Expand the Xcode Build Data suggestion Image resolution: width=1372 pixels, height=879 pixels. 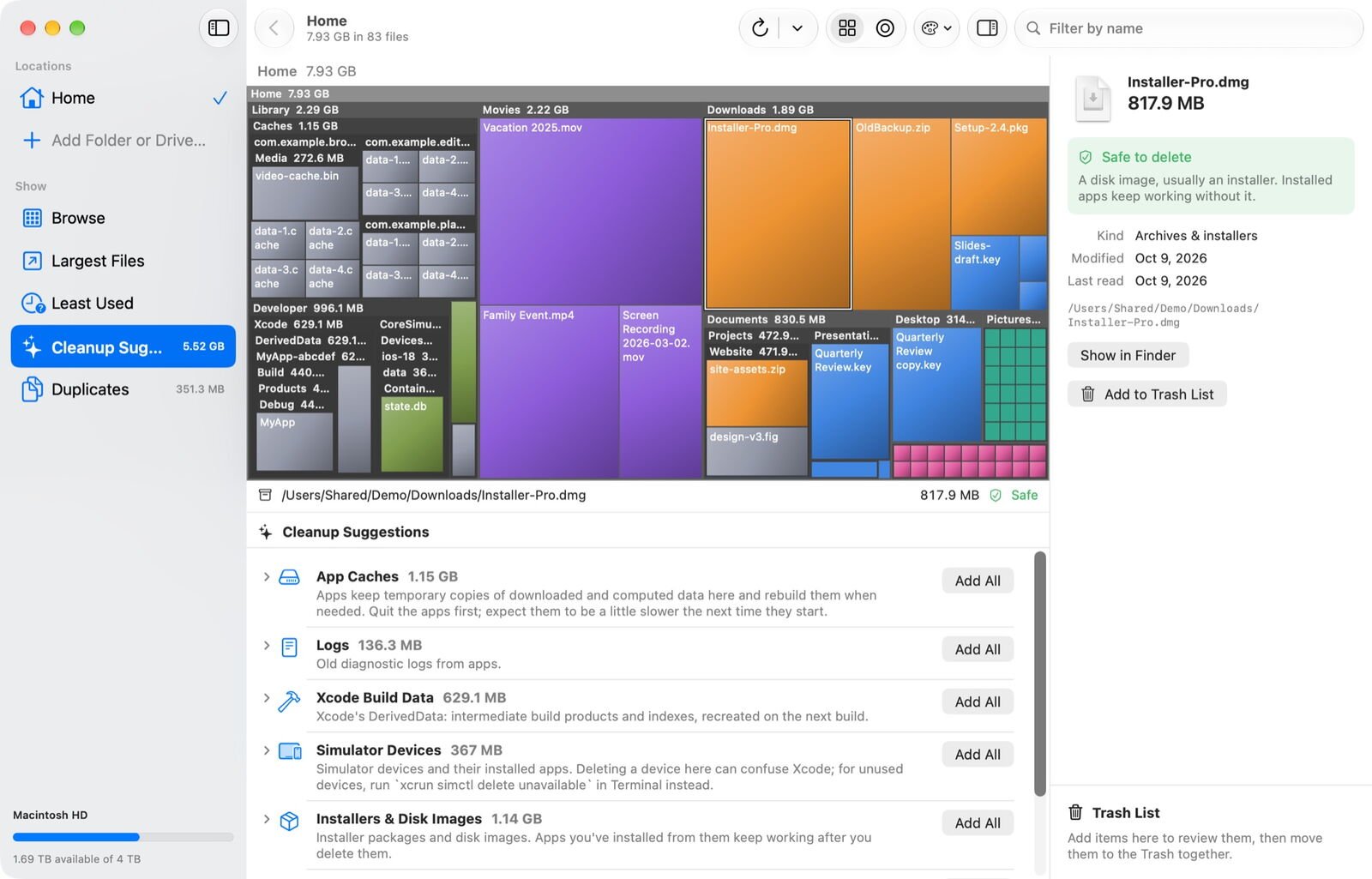pos(267,698)
